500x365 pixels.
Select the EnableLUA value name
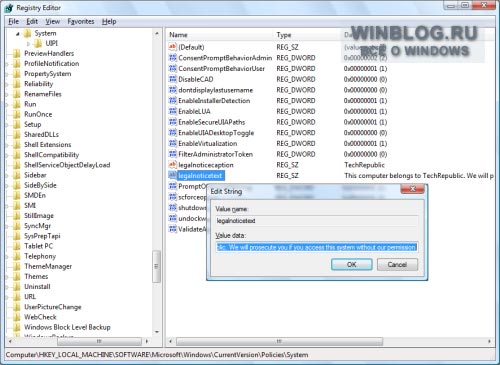coord(194,111)
